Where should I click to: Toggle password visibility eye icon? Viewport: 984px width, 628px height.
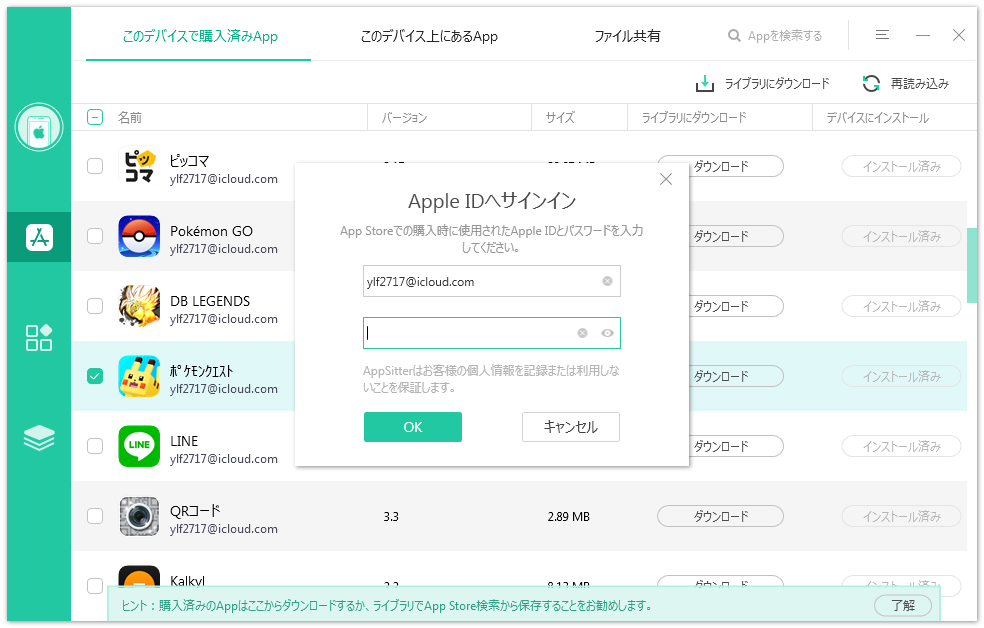[x=607, y=333]
